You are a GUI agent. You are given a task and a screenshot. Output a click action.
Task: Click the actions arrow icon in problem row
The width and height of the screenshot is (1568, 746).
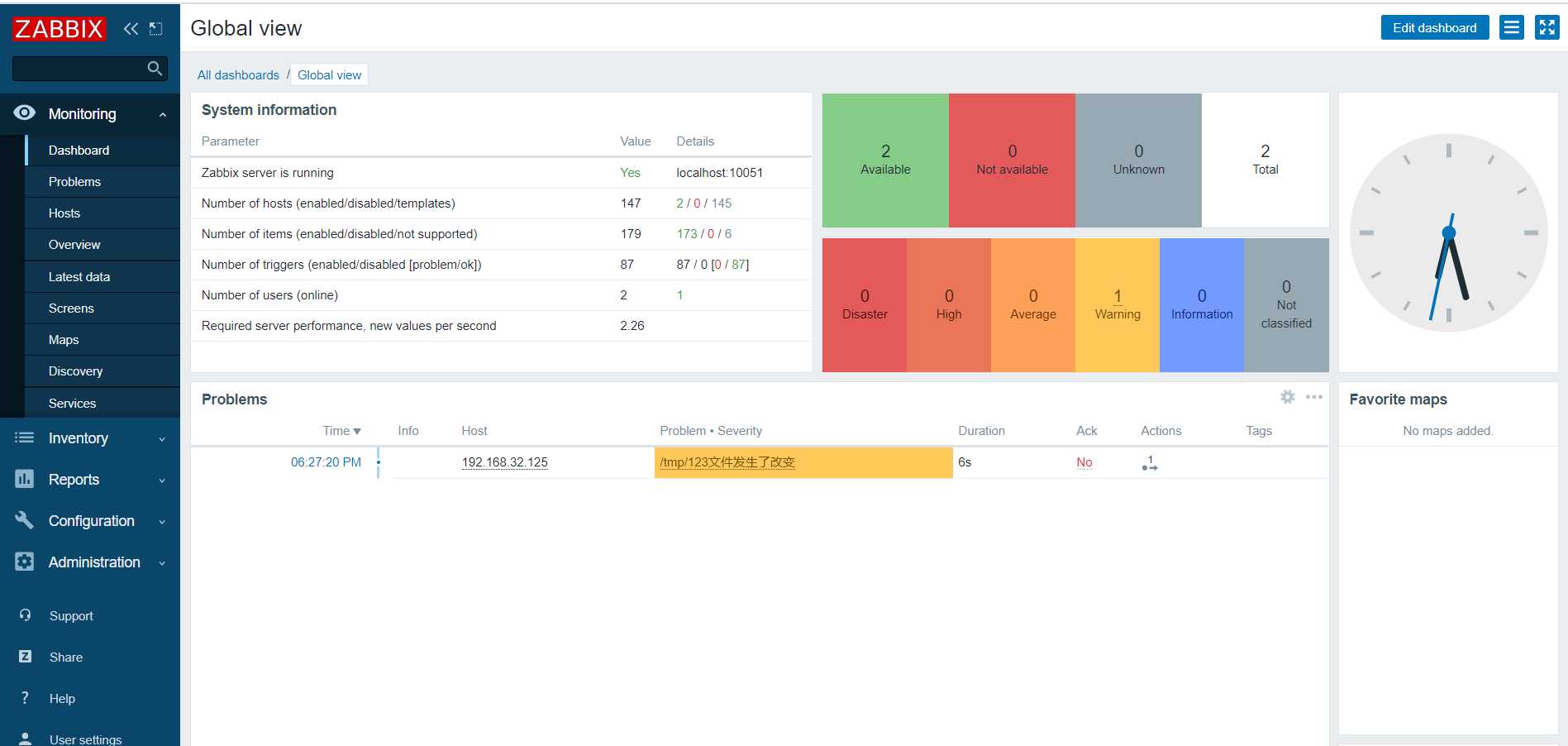(1150, 463)
